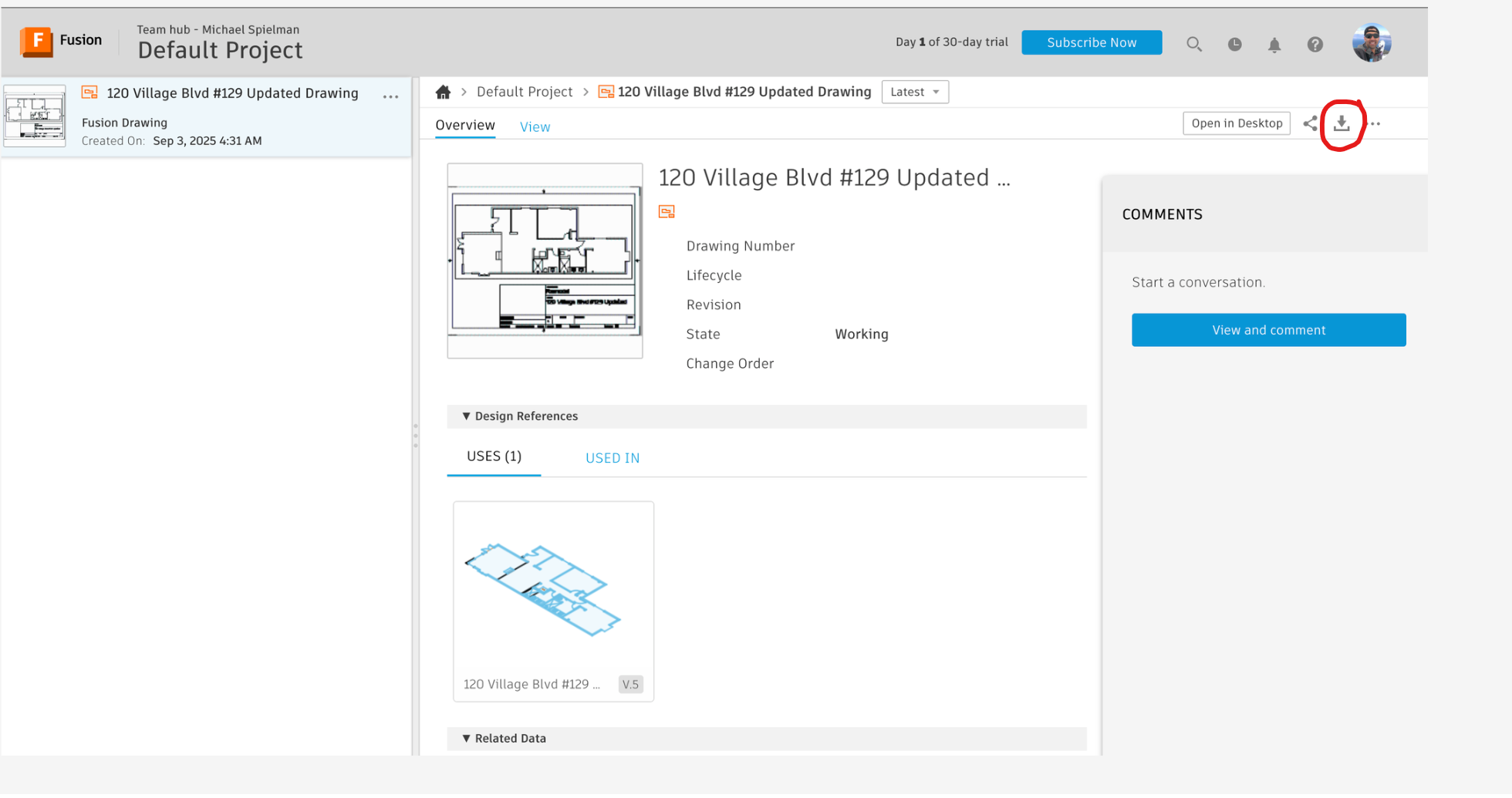Click the 'Day 1 of 30-day trial' text

click(951, 42)
